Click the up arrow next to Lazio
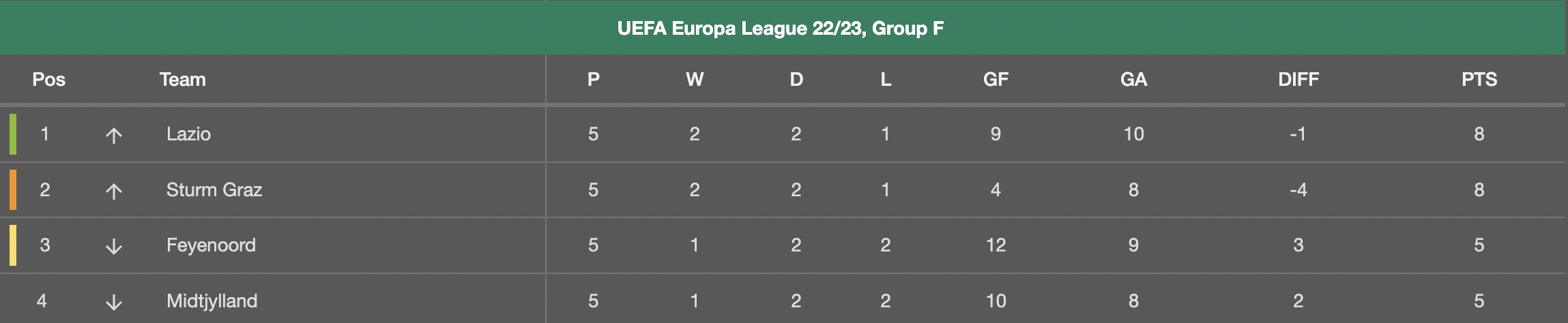The image size is (1568, 323). [114, 135]
